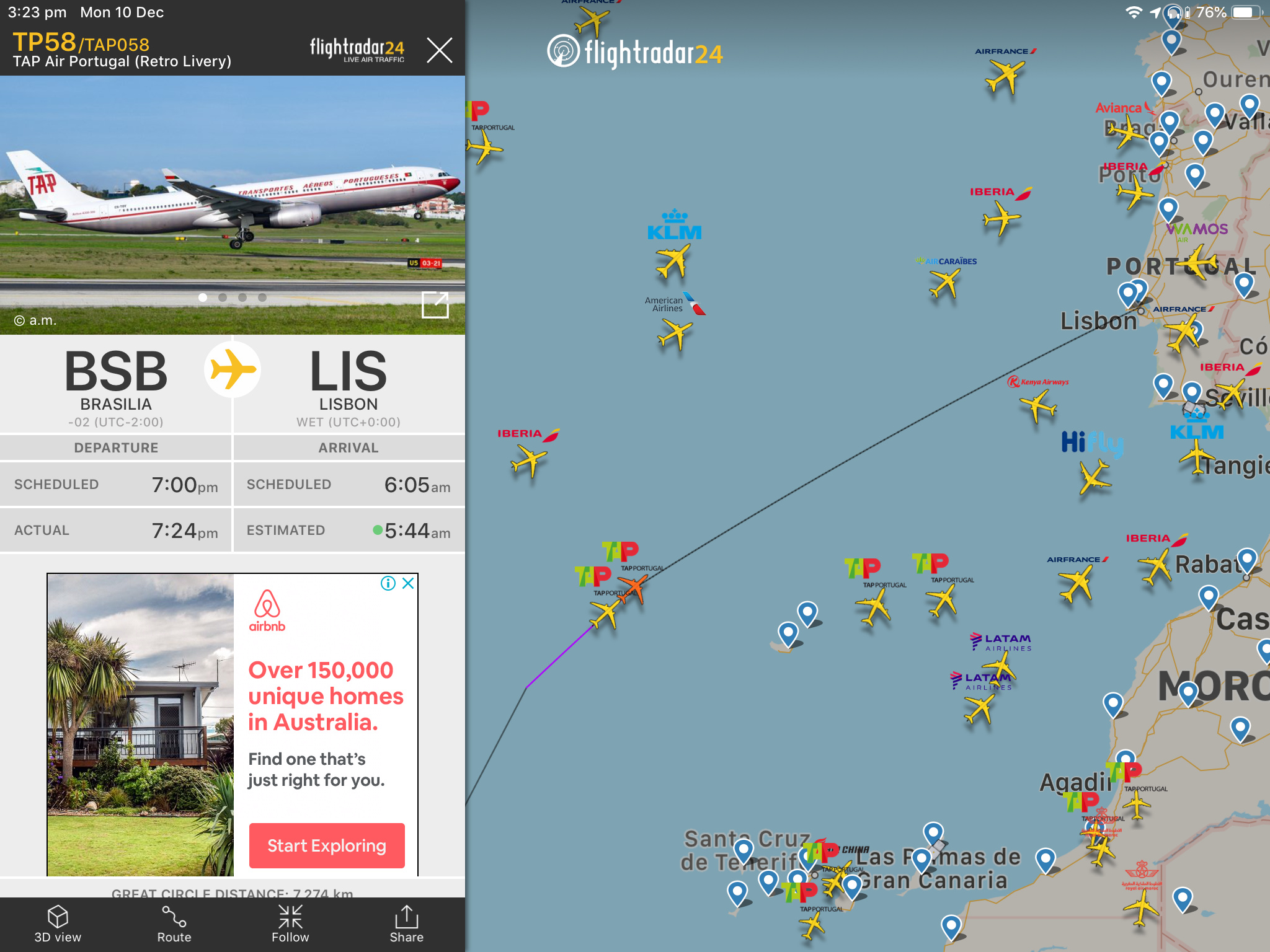Tap the retro livery aircraft photo

tap(233, 205)
